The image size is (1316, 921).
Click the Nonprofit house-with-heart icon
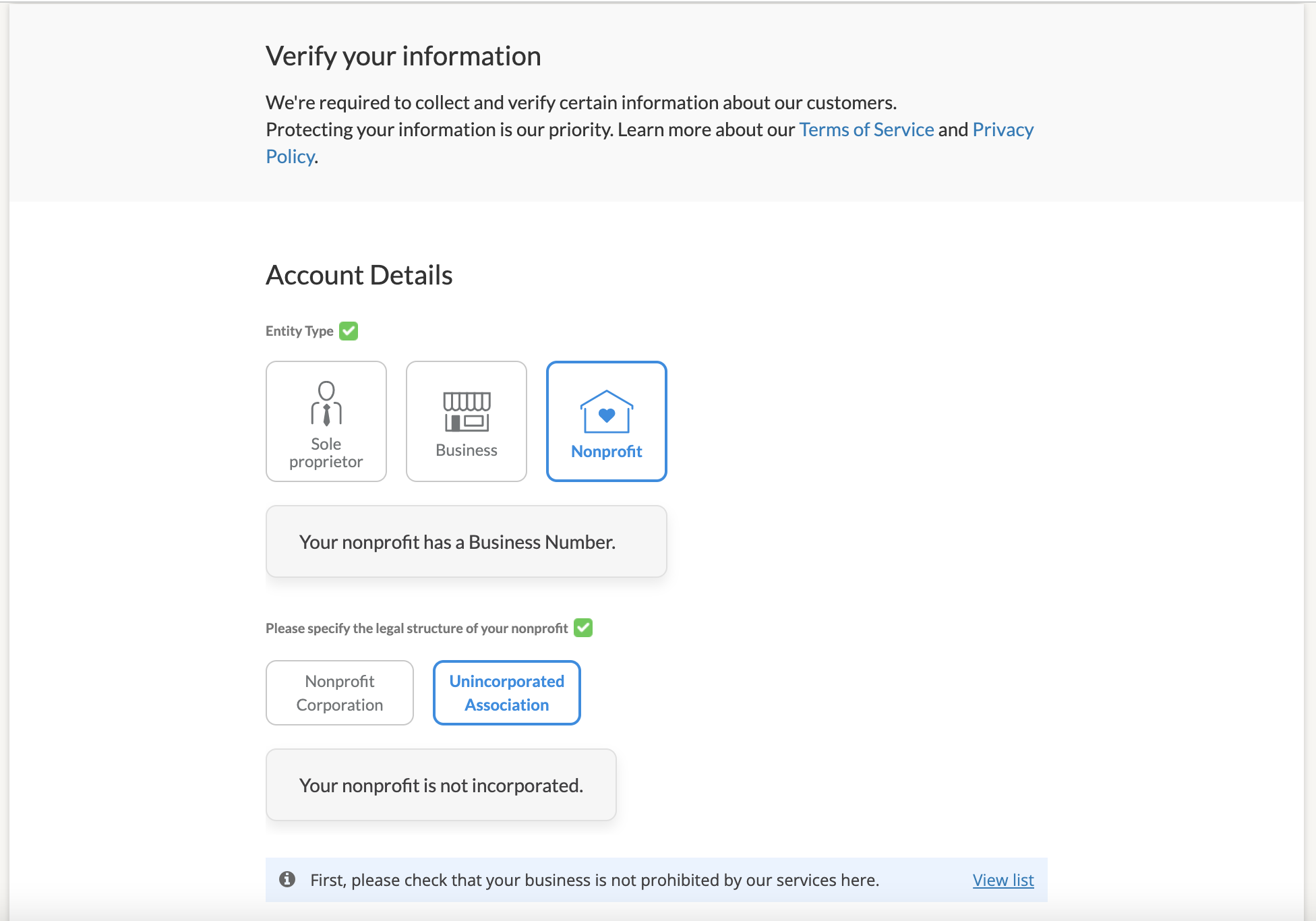(606, 412)
